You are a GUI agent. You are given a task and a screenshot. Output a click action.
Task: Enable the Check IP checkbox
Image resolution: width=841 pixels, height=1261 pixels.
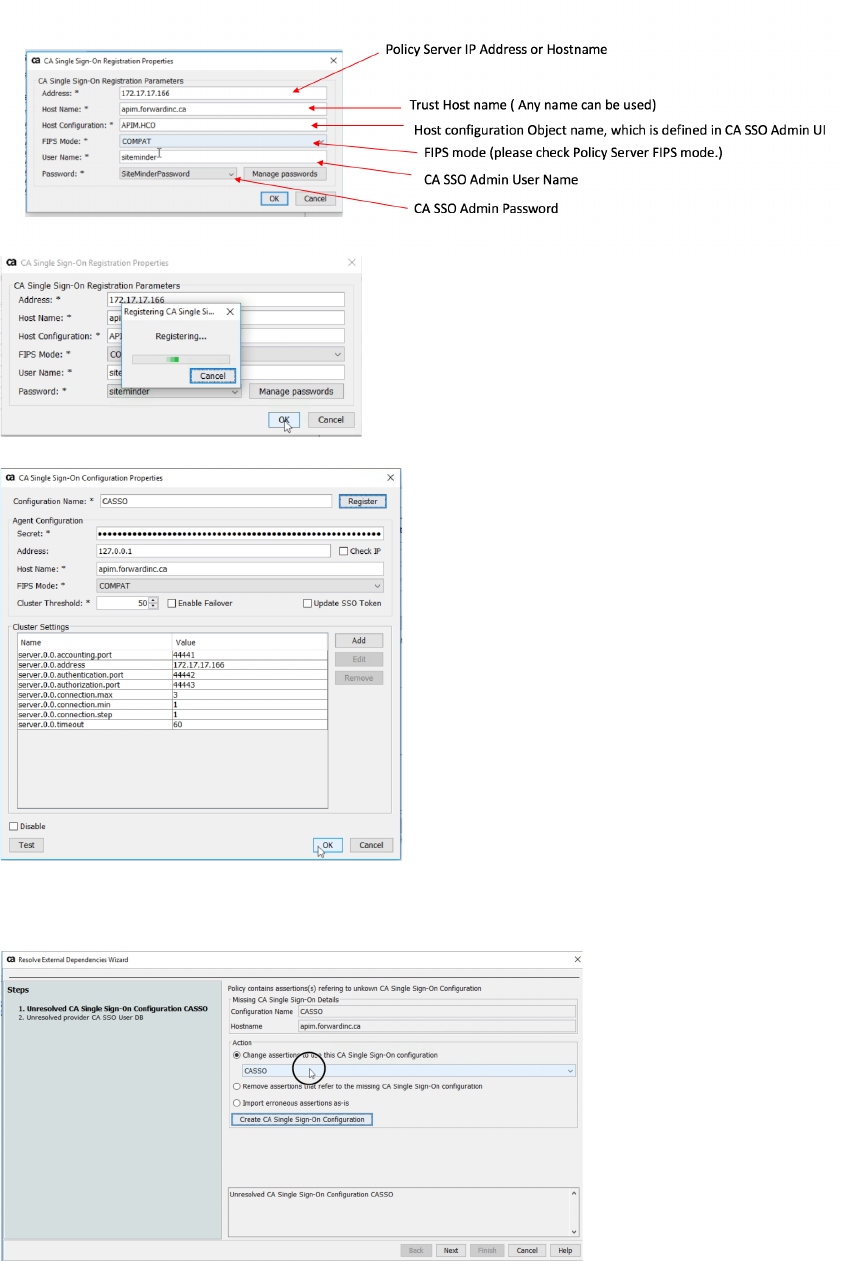[344, 551]
